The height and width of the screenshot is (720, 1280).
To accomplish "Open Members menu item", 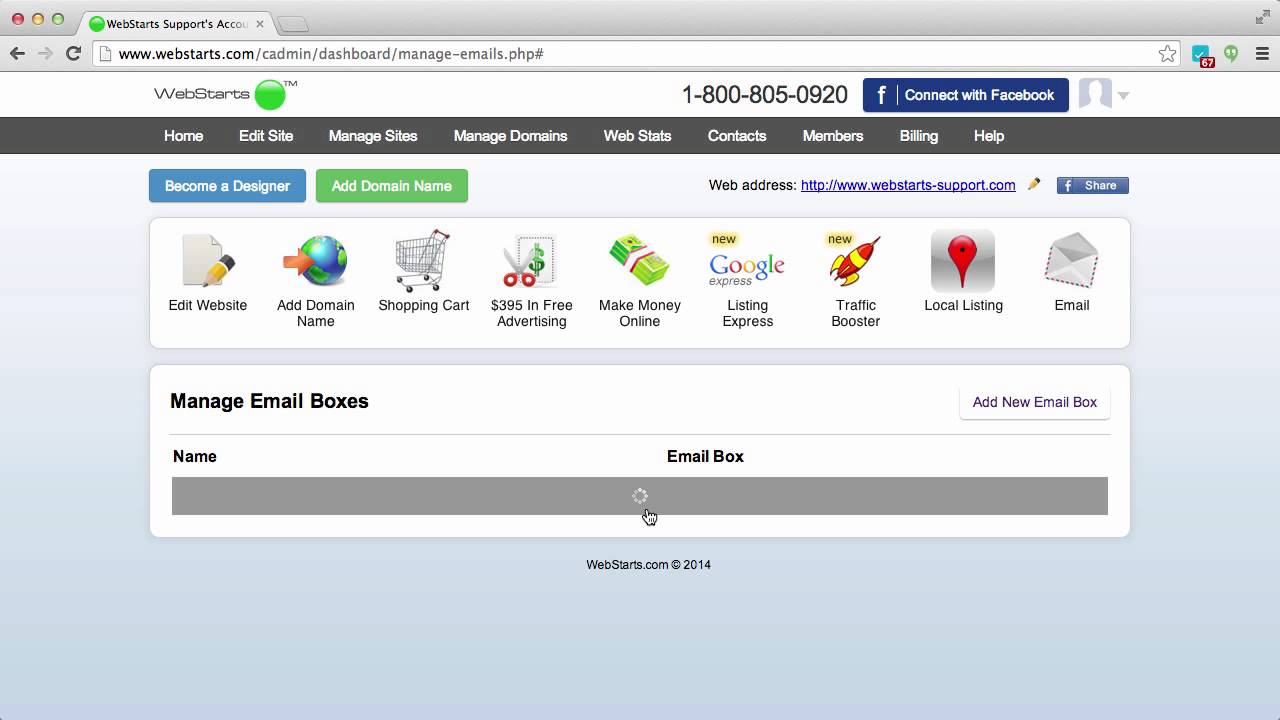I will (x=833, y=136).
